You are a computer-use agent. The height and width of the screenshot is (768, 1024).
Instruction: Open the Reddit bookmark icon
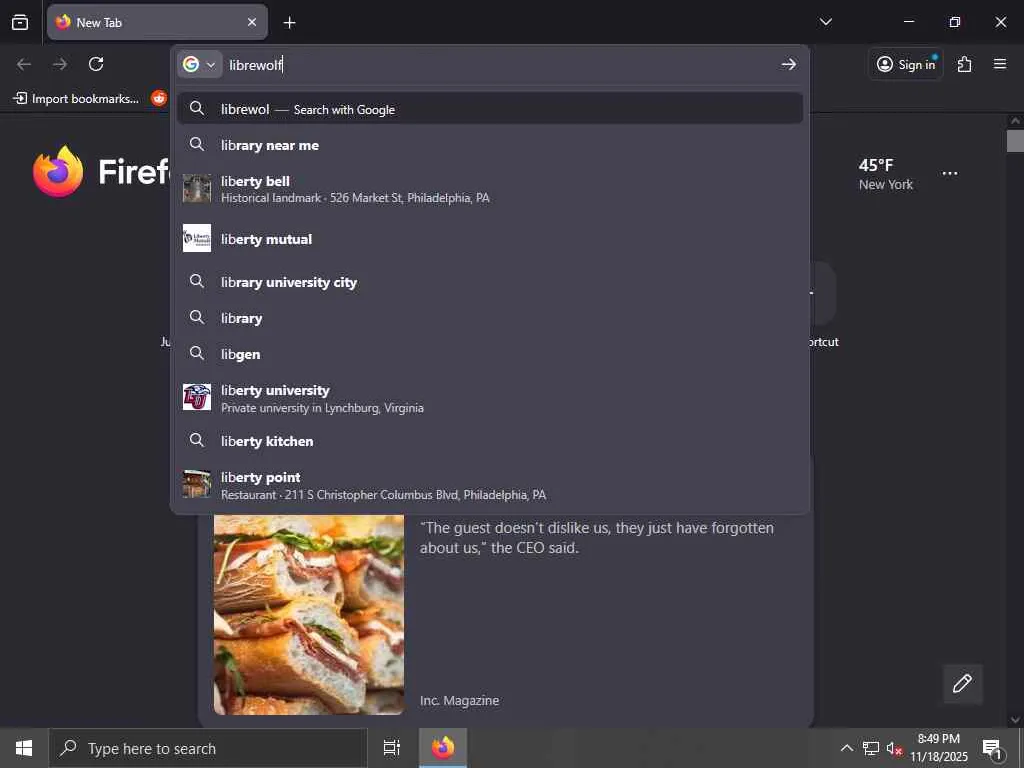click(159, 99)
